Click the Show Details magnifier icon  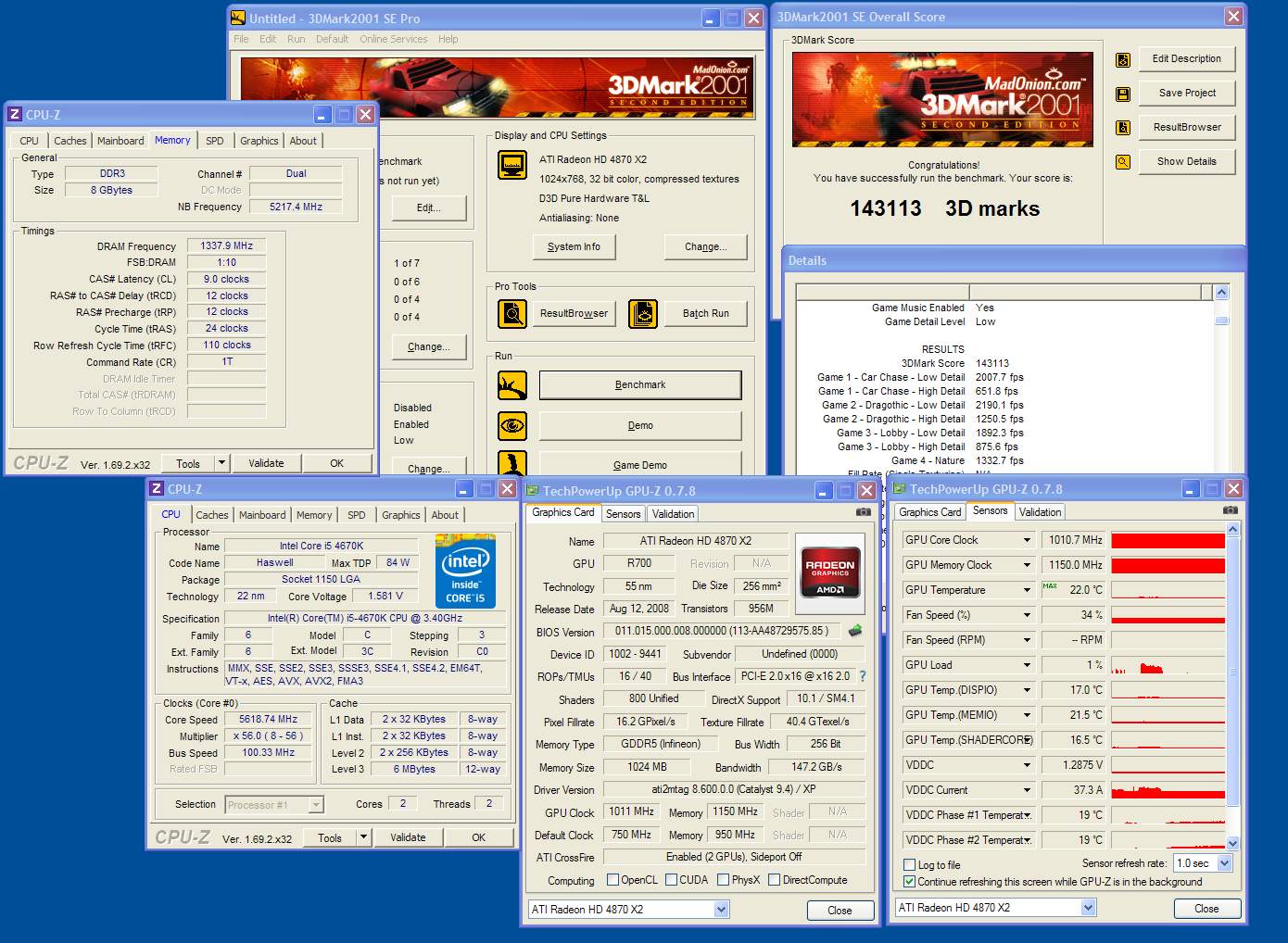1123,162
